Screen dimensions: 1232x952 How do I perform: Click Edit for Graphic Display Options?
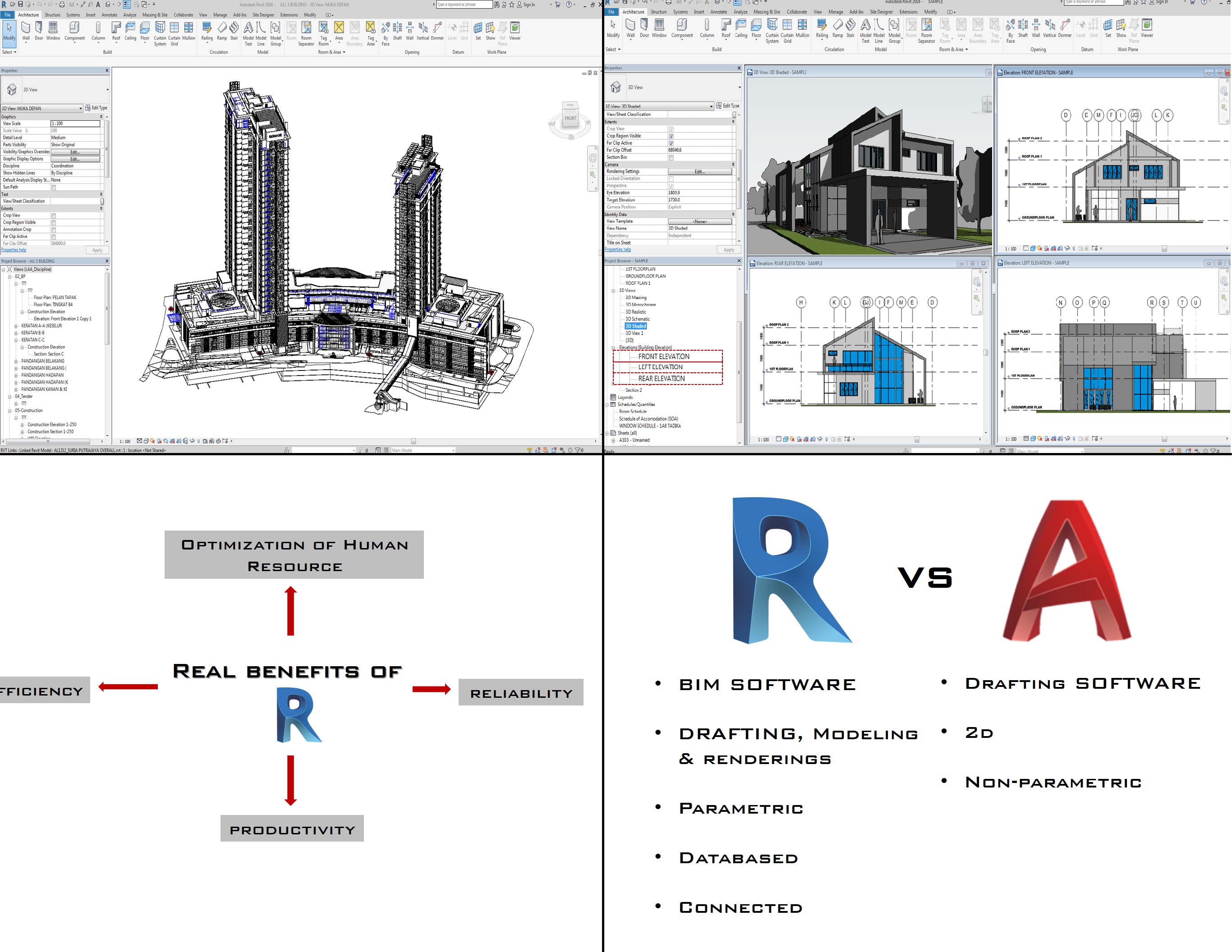75,159
